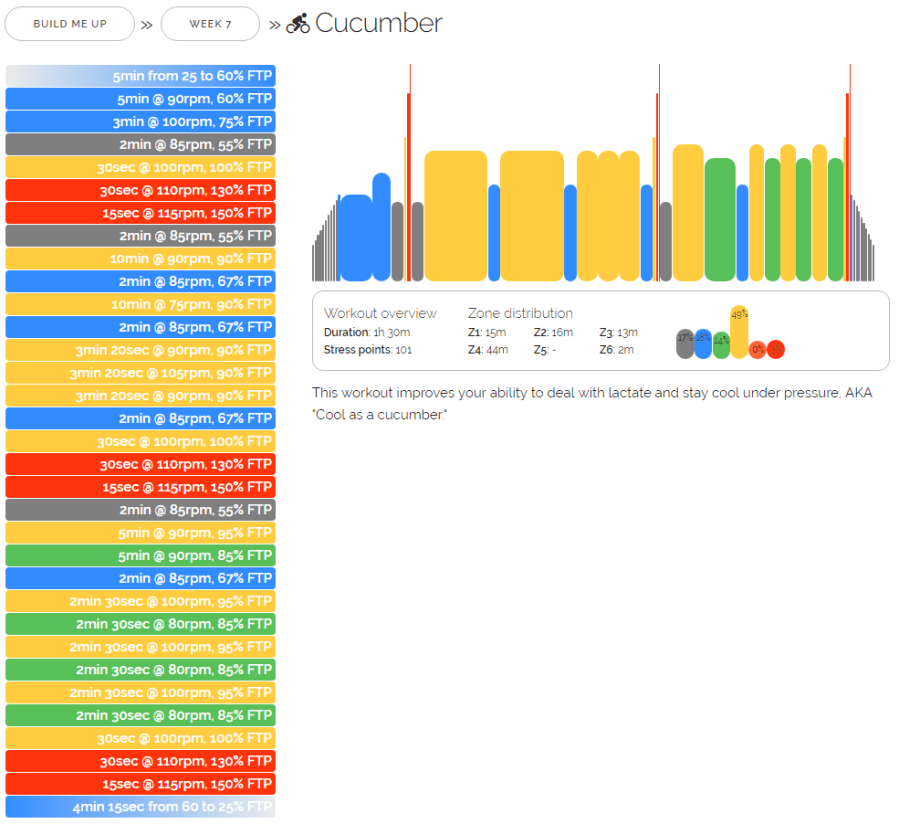The height and width of the screenshot is (824, 899).
Task: Go to the WEEK 7 breadcrumb
Action: 210,24
